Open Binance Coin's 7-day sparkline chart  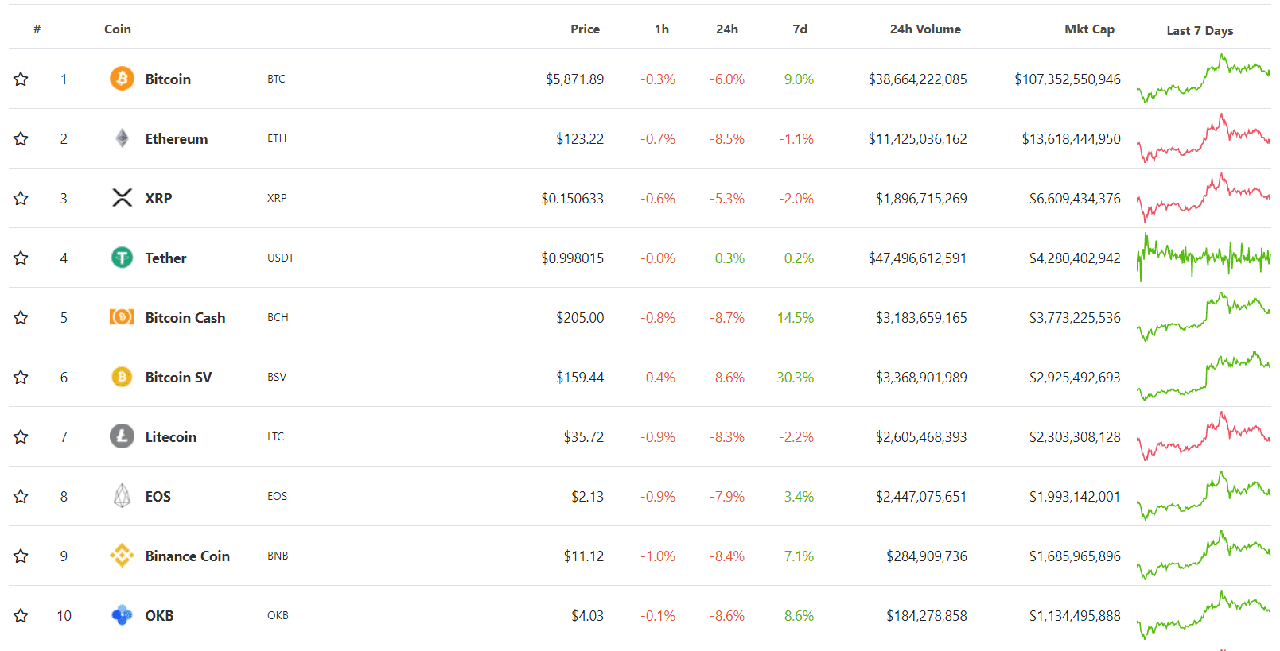pos(1203,555)
